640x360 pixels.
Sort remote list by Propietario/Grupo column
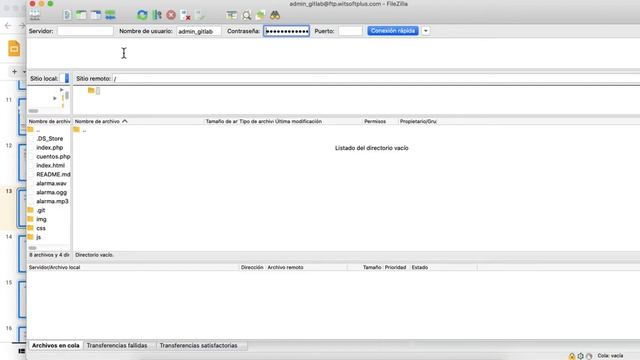click(x=418, y=121)
